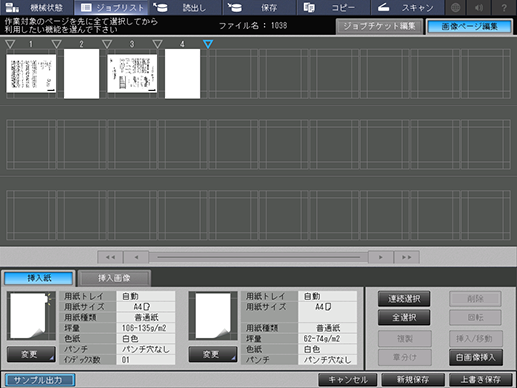The image size is (517, 388).
Task: Select insertion marker before page 1
Action: point(10,44)
